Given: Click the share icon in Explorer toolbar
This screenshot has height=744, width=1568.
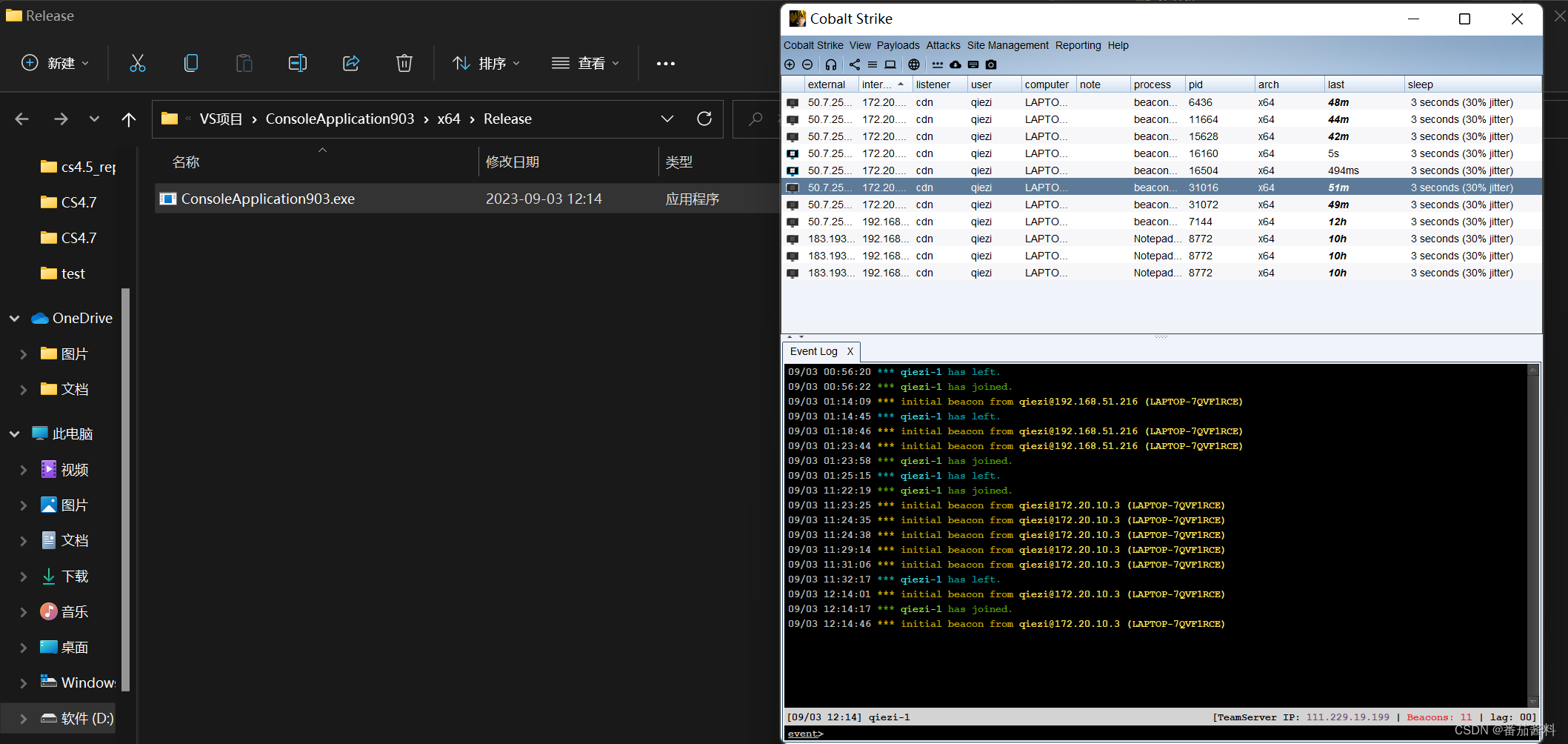Looking at the screenshot, I should [x=350, y=63].
